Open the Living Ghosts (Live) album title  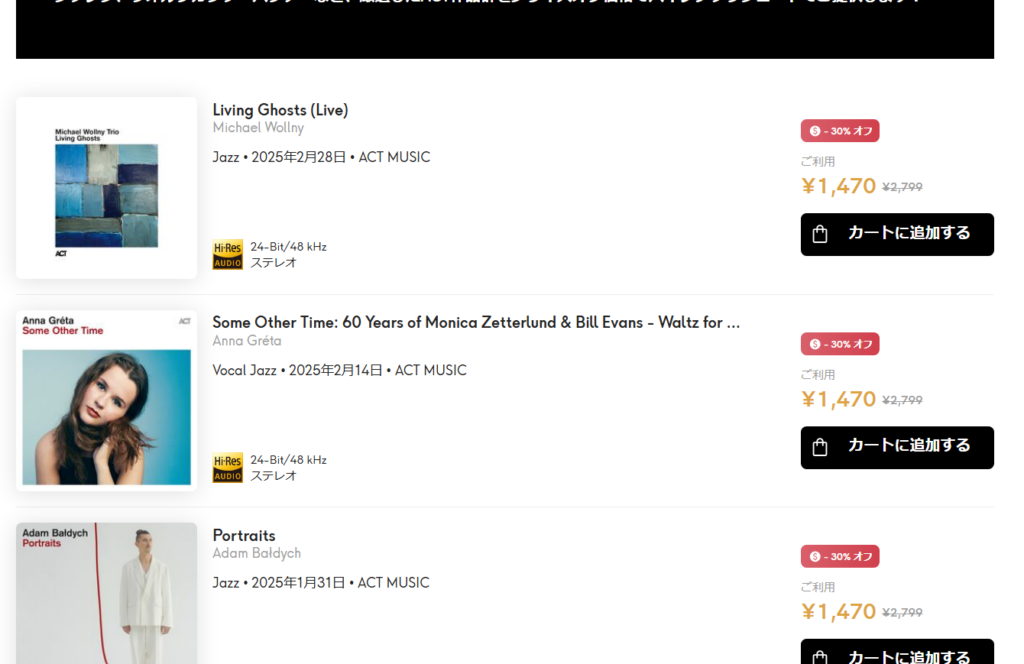click(280, 110)
